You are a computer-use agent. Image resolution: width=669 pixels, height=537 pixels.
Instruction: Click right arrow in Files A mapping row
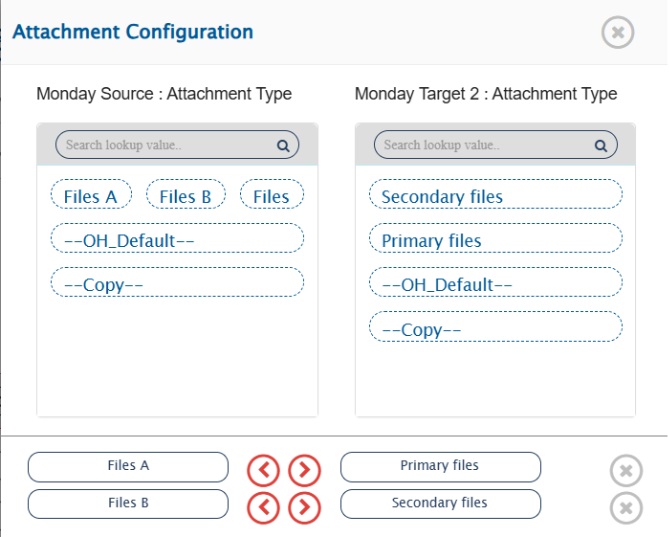point(304,468)
